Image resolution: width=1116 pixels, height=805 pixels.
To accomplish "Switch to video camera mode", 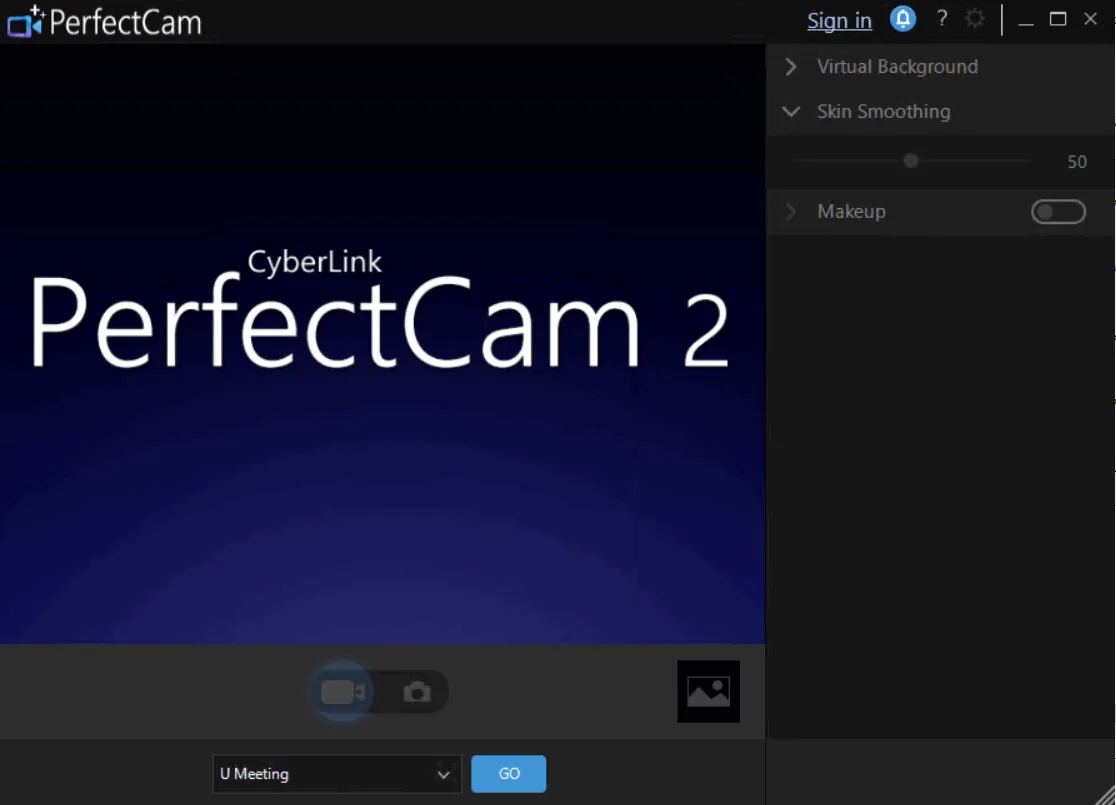I will (x=343, y=692).
